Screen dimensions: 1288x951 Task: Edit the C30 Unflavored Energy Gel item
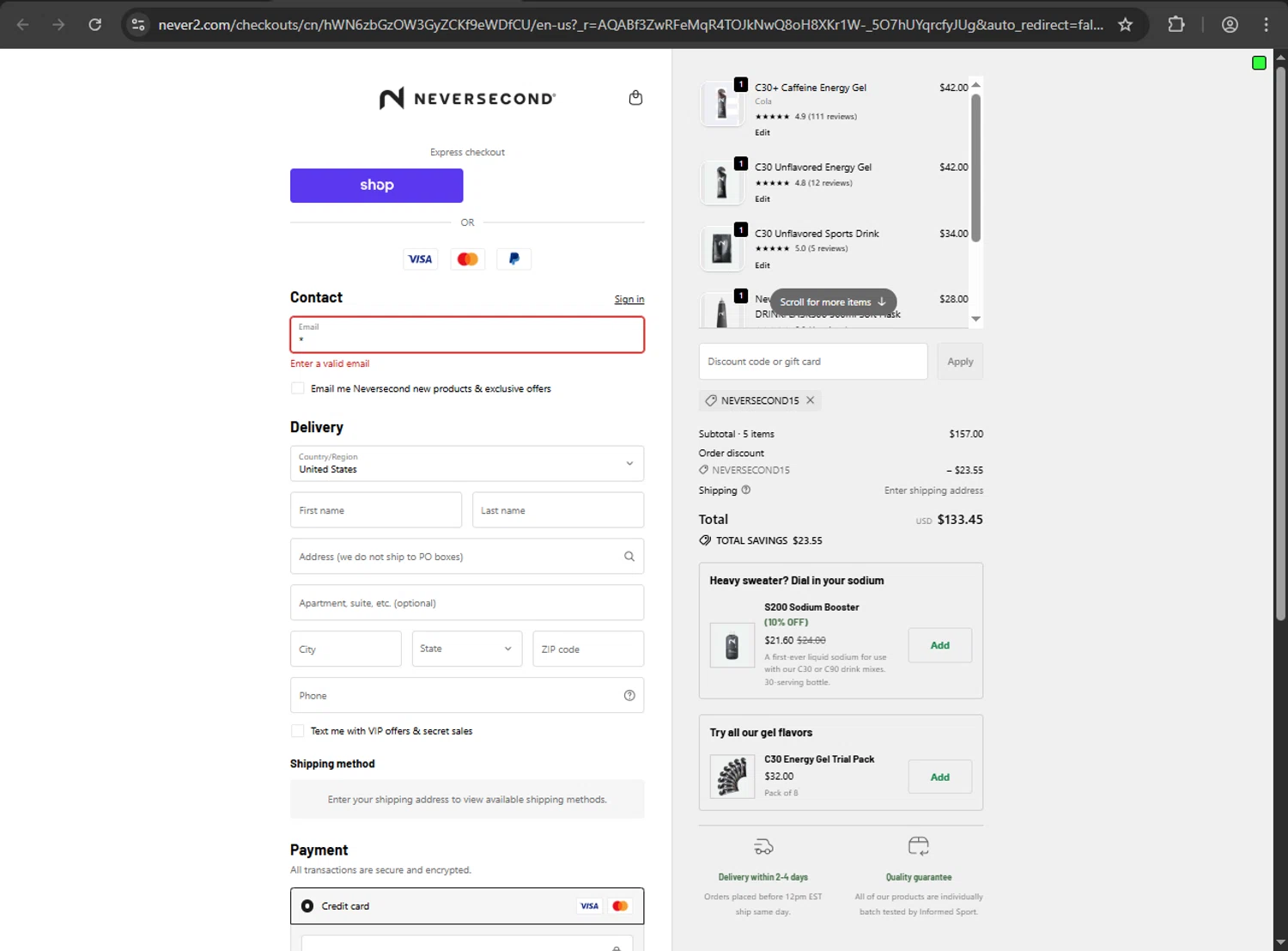point(762,198)
